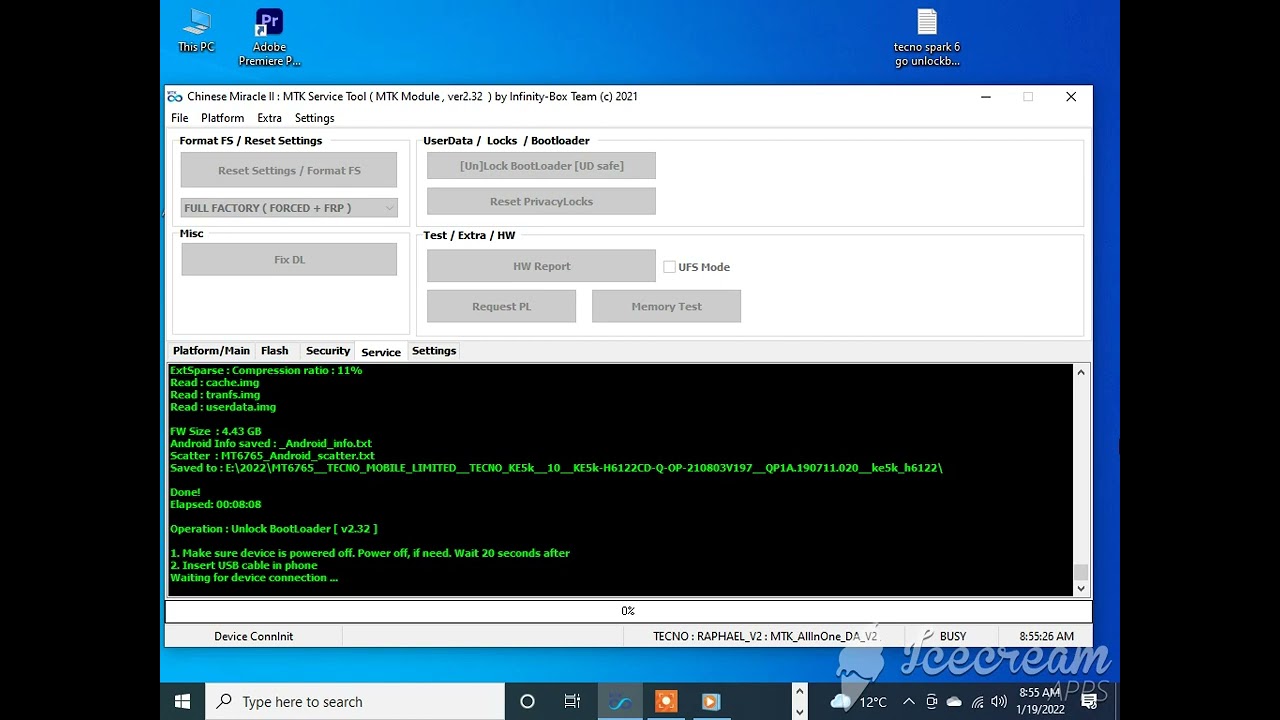The width and height of the screenshot is (1280, 720).
Task: Open Adobe Premiere Pro desktop shortcut
Action: click(269, 38)
